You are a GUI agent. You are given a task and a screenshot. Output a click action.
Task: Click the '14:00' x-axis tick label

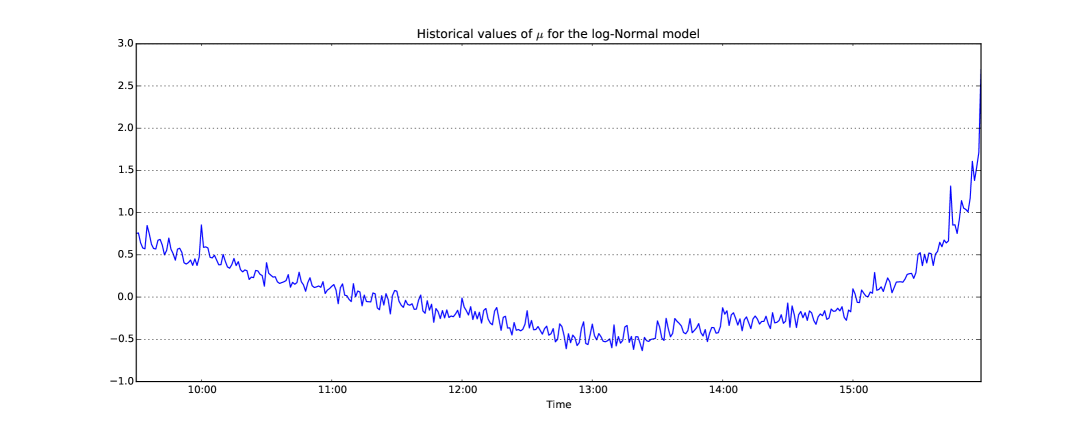pos(723,391)
